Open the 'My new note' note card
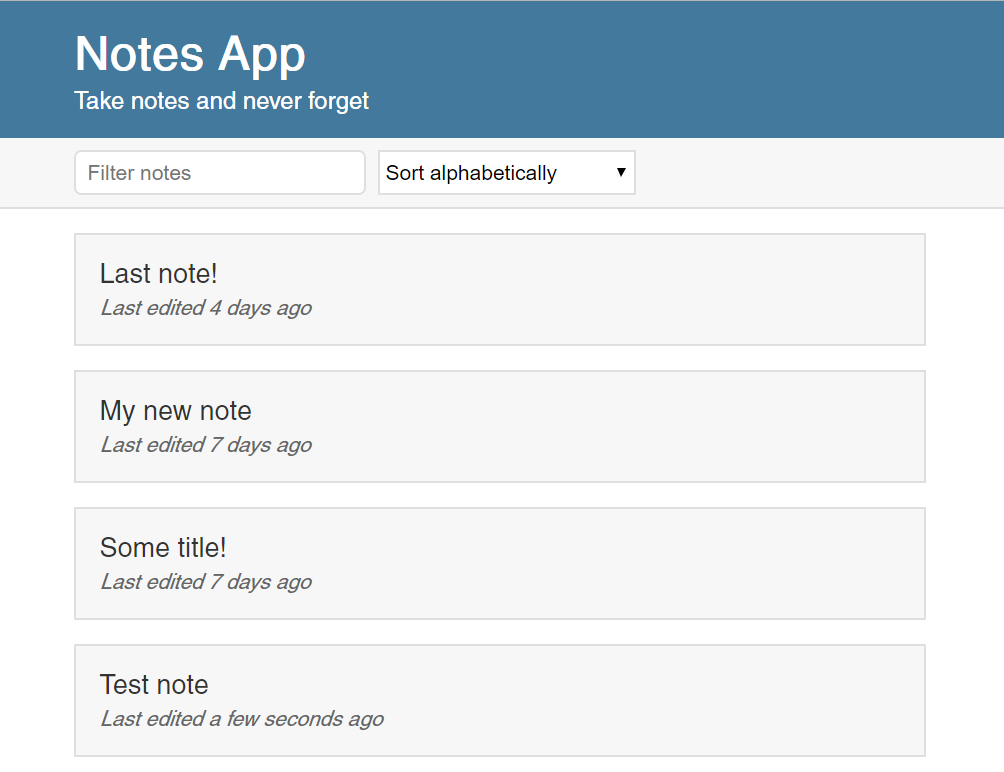 tap(499, 427)
